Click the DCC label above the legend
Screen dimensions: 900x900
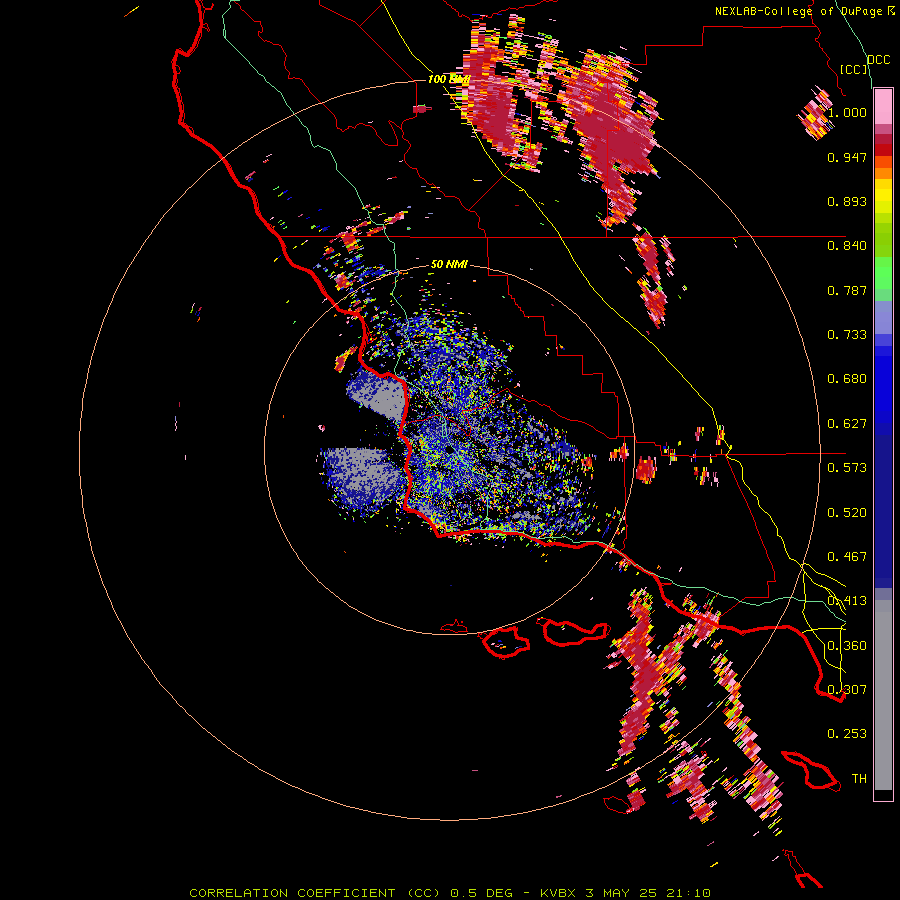879,60
